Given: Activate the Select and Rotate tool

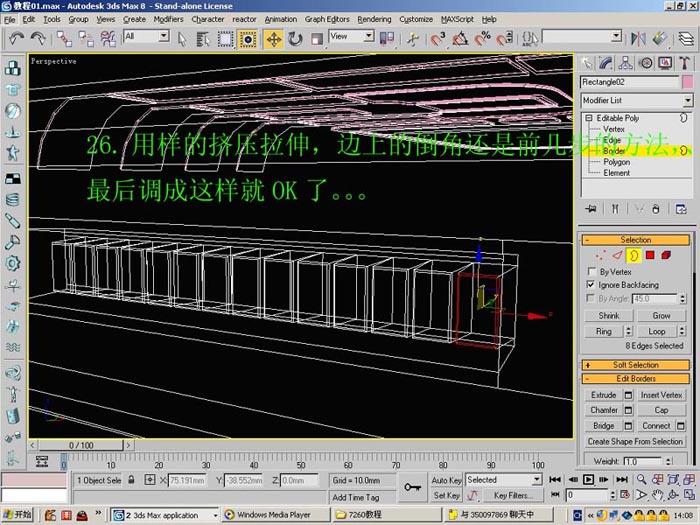Looking at the screenshot, I should (x=295, y=39).
